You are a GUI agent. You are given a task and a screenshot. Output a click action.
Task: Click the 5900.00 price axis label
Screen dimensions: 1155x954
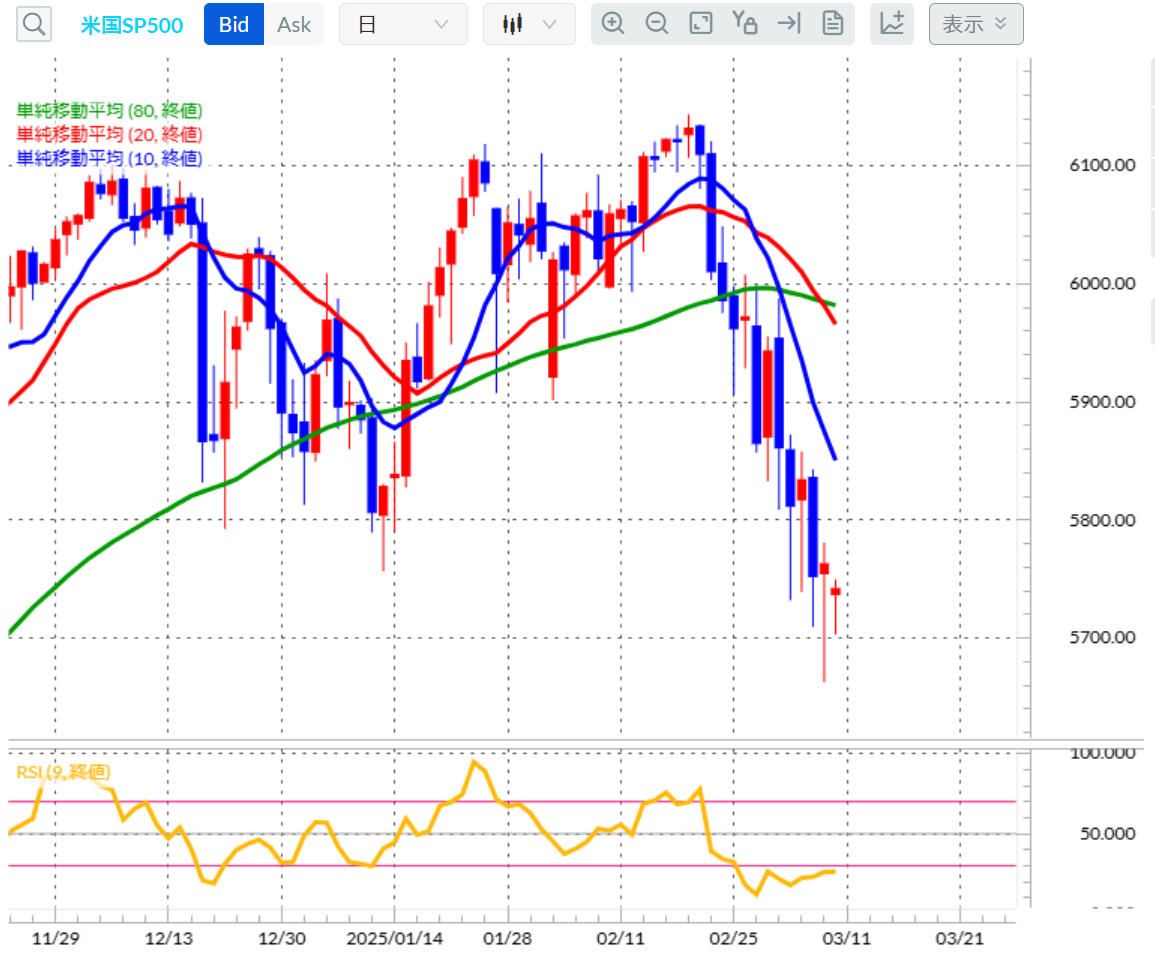(x=1102, y=402)
